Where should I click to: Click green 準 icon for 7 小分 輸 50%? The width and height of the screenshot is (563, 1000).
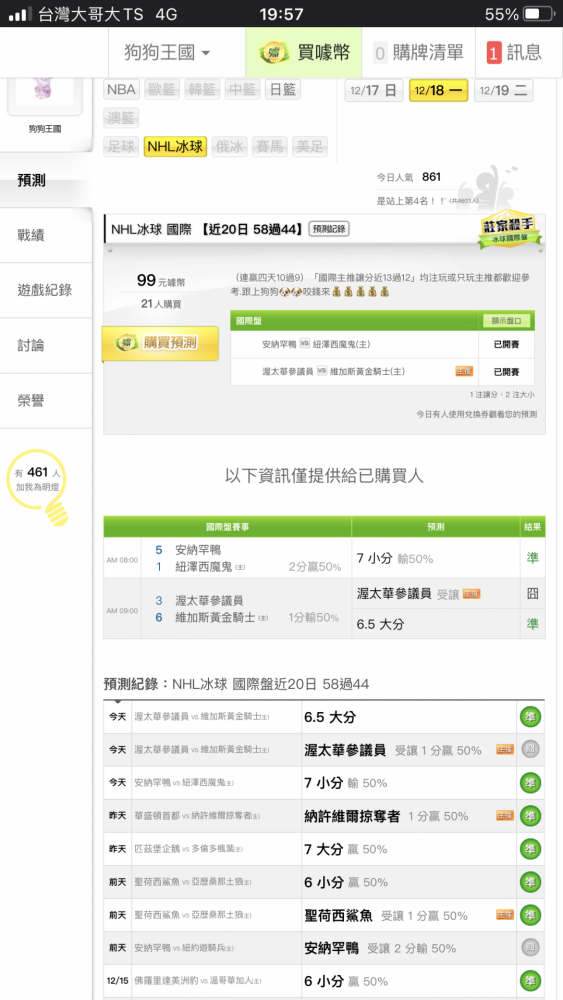(530, 783)
